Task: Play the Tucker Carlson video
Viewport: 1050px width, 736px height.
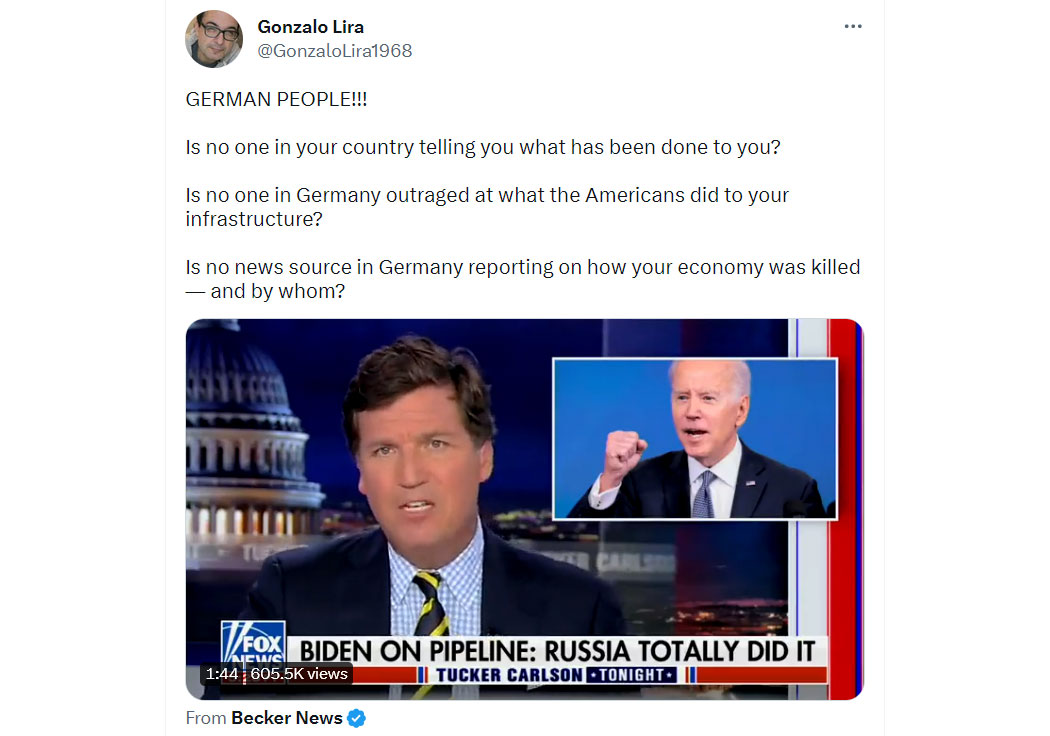Action: point(524,510)
